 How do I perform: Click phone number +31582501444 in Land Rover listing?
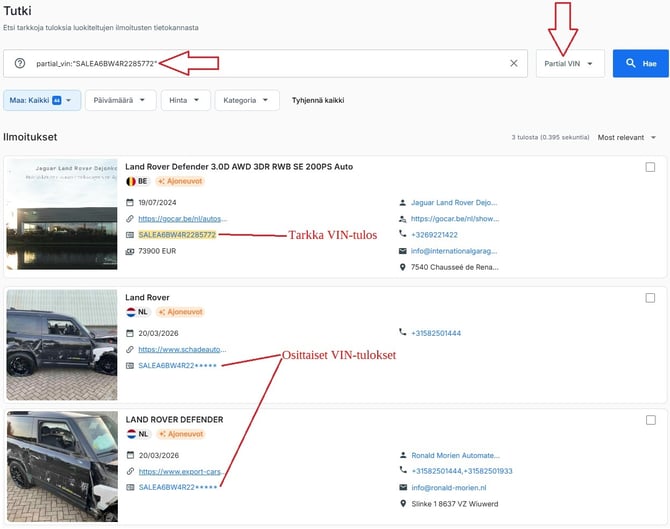tap(435, 333)
